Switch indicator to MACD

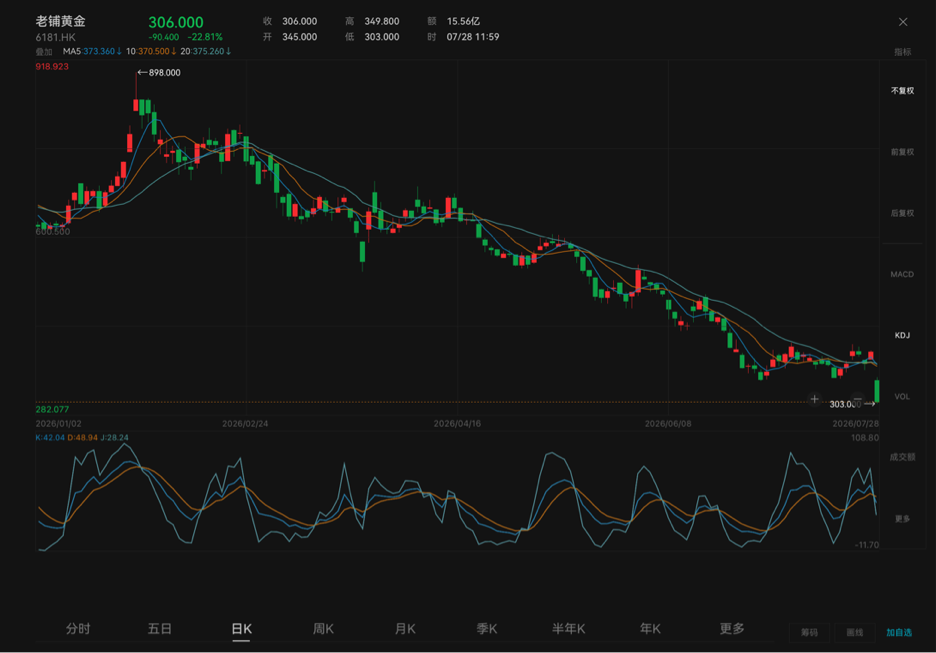902,274
